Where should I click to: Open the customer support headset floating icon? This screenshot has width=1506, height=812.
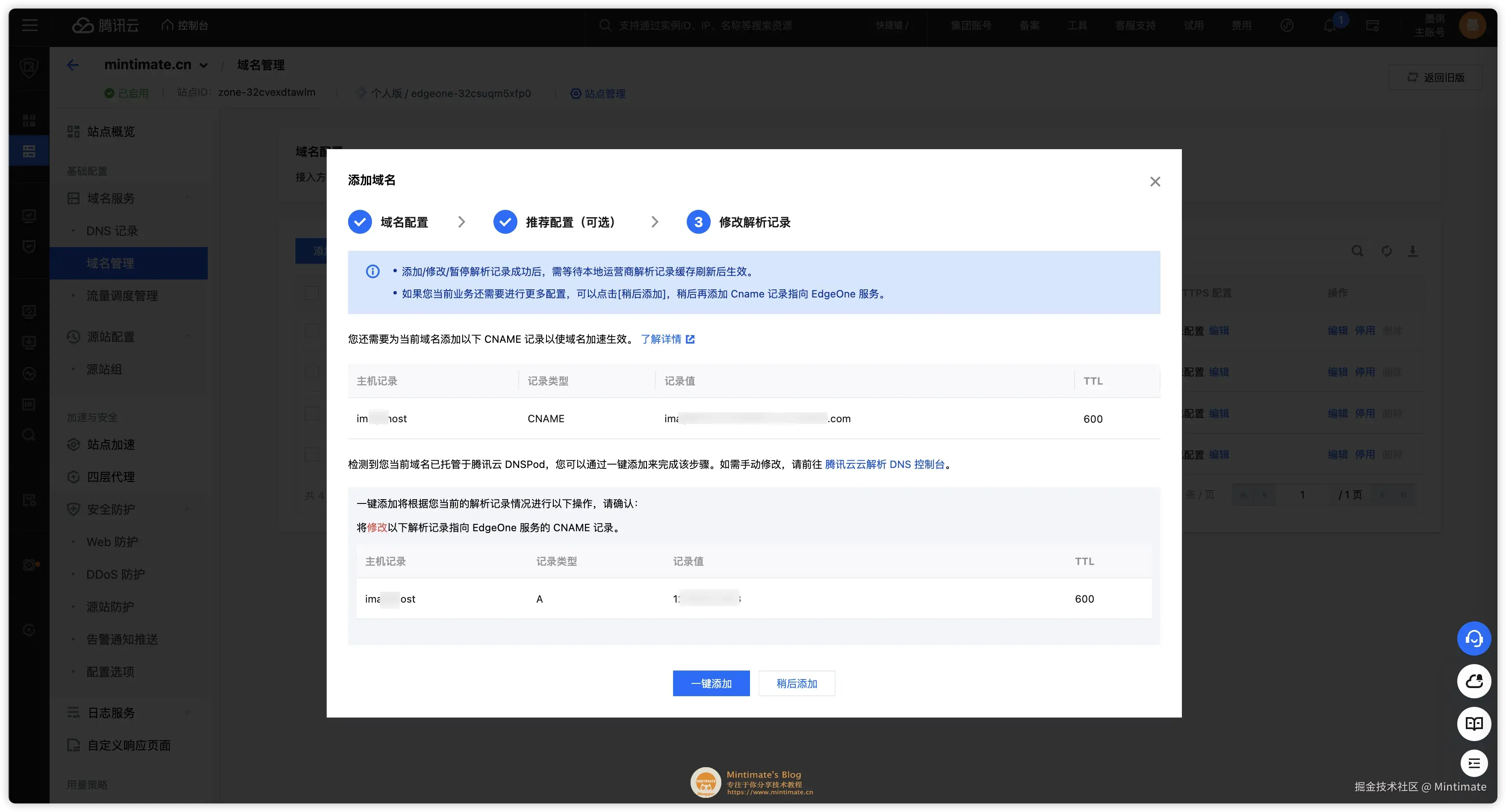coord(1474,638)
